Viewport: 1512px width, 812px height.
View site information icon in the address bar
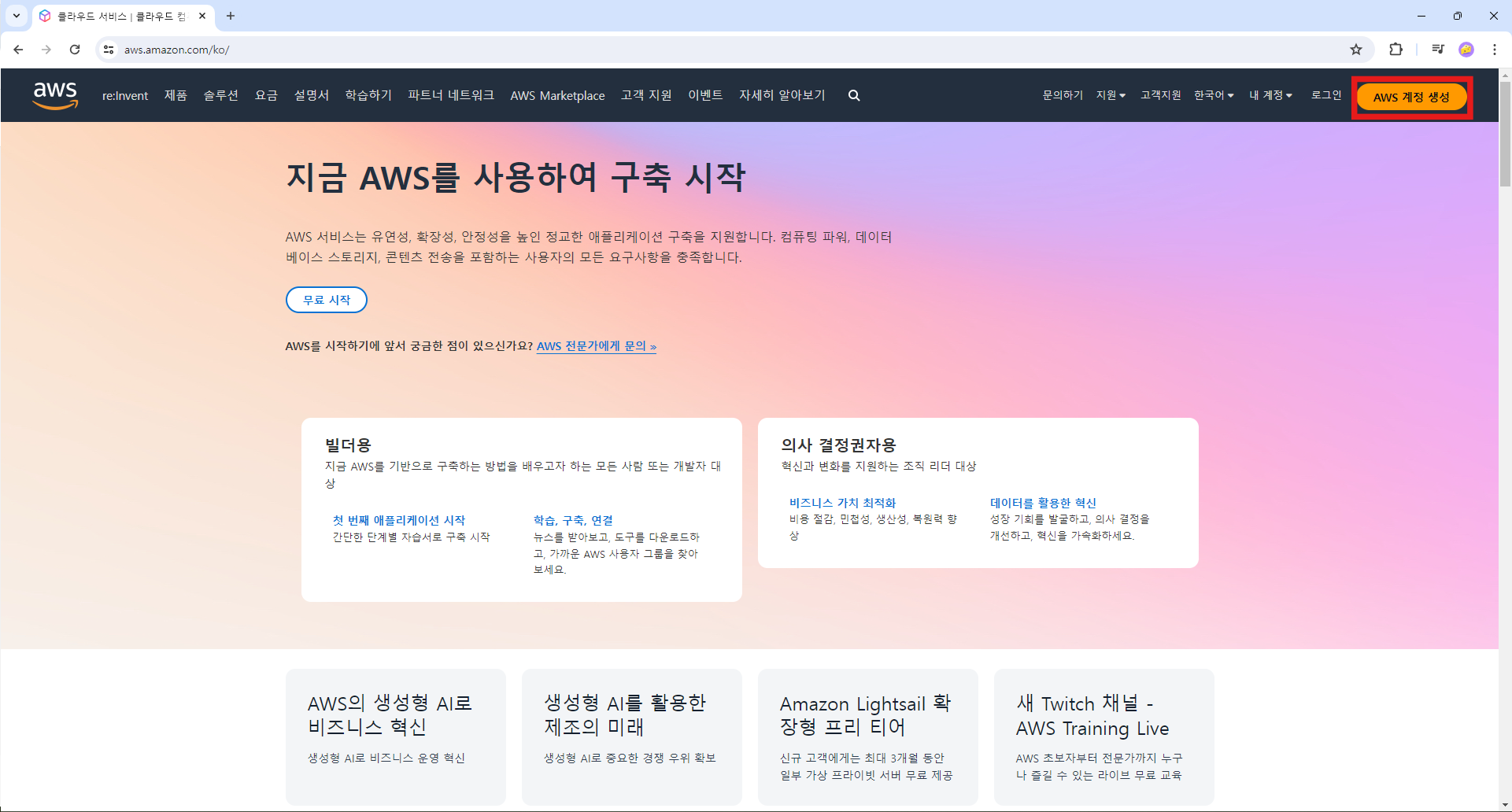tap(109, 50)
